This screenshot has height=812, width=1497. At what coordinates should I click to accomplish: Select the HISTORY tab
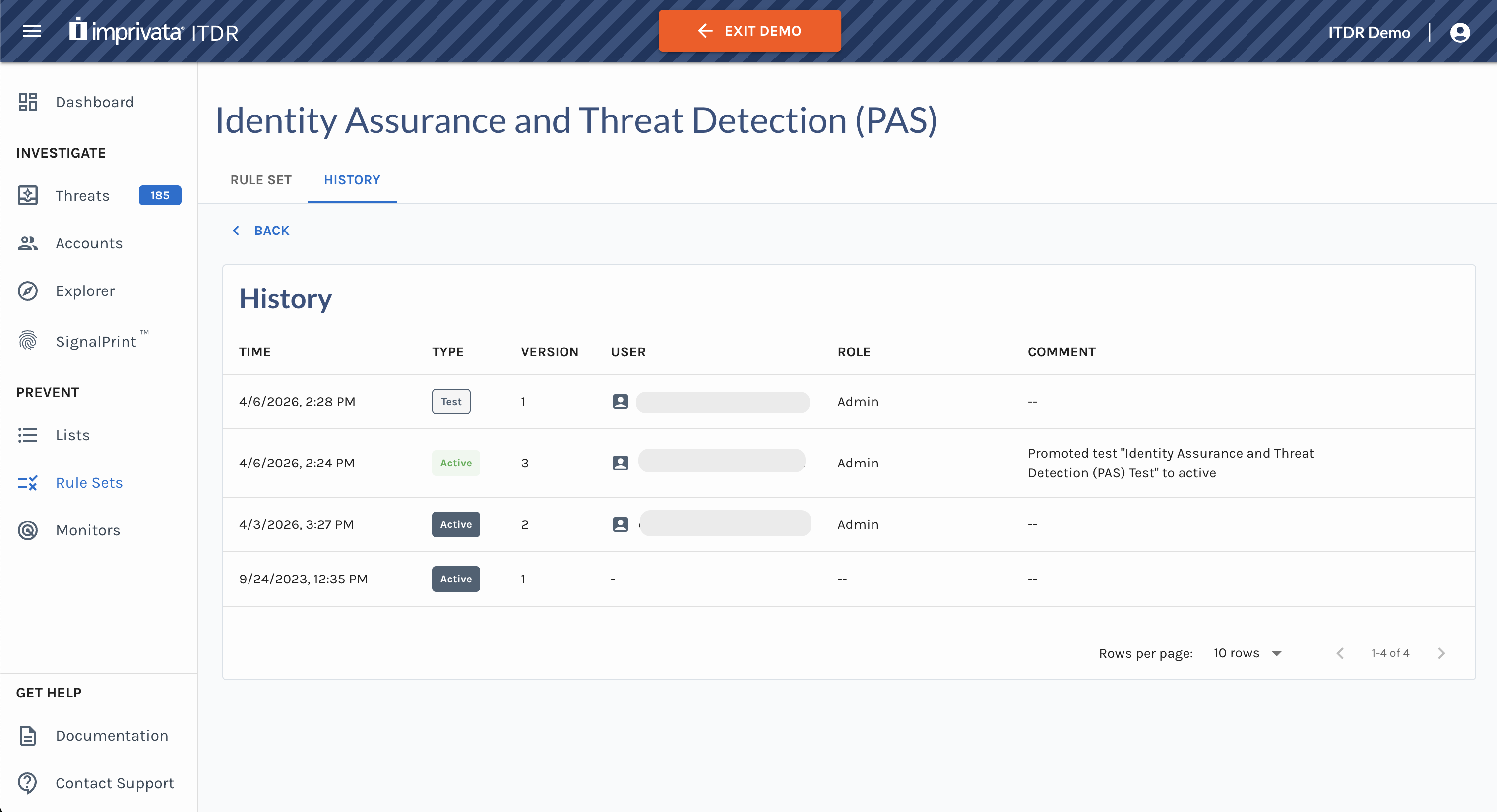pos(352,180)
